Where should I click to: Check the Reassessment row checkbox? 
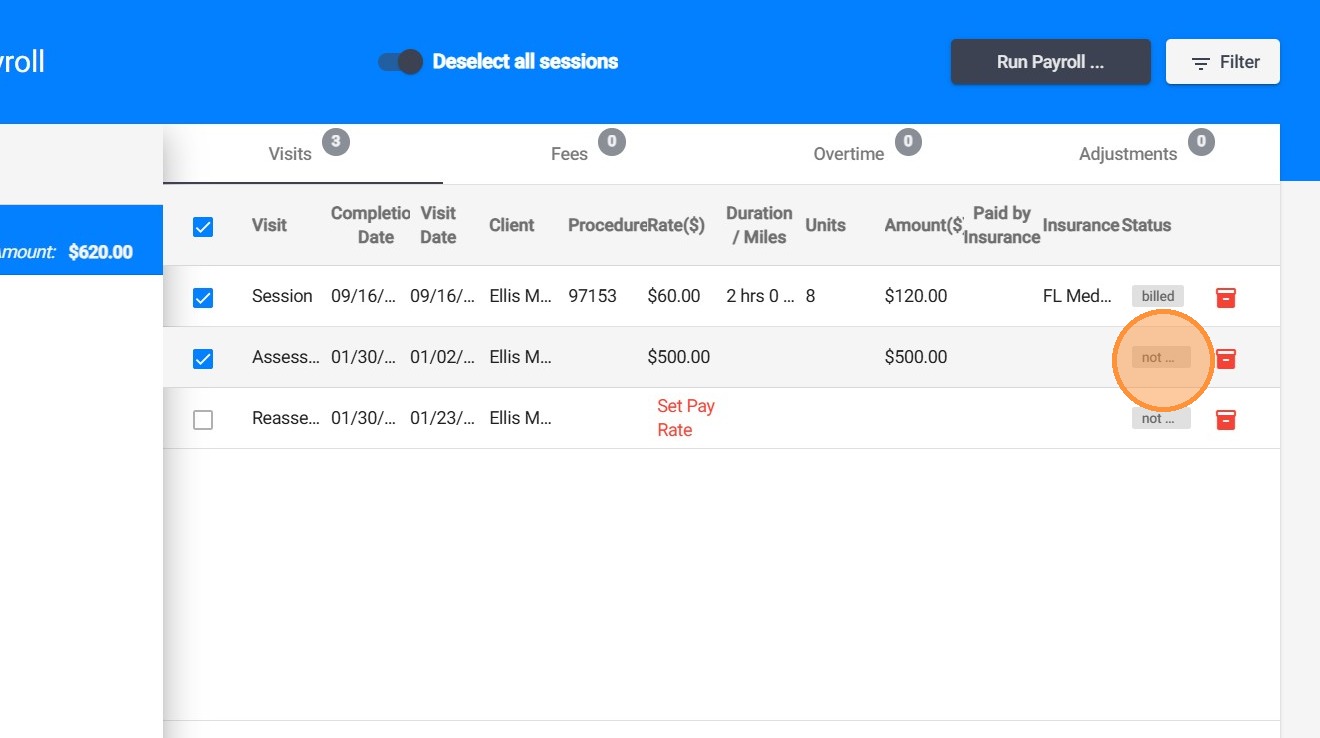click(x=203, y=420)
